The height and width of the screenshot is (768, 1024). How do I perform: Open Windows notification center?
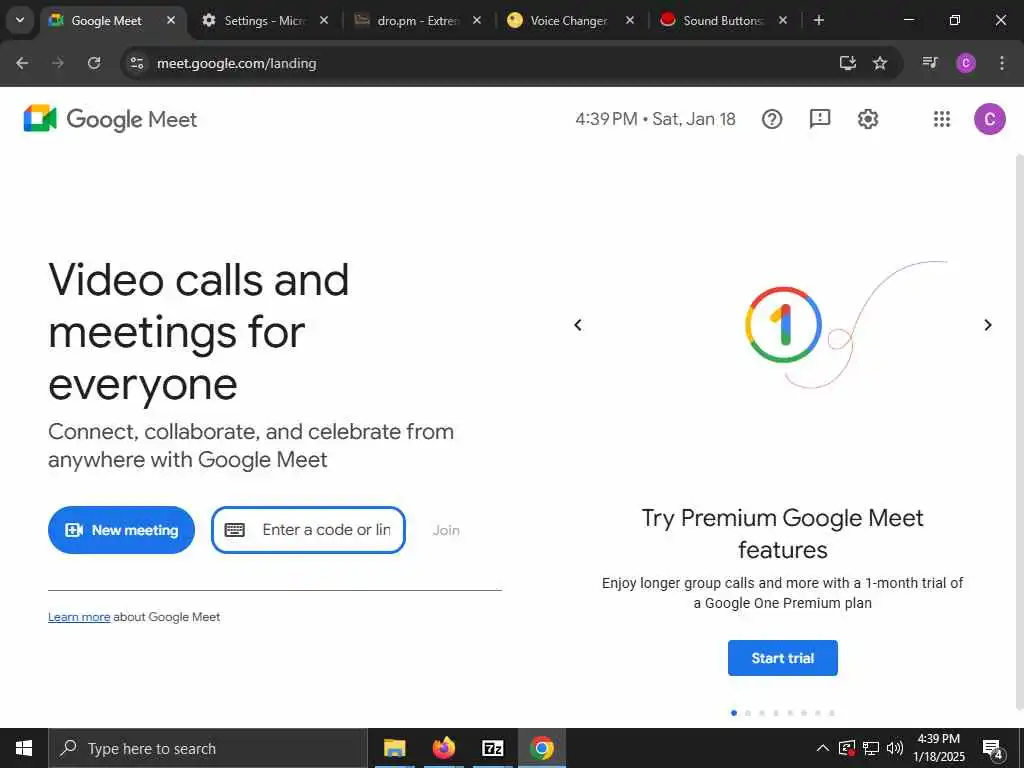pos(993,749)
